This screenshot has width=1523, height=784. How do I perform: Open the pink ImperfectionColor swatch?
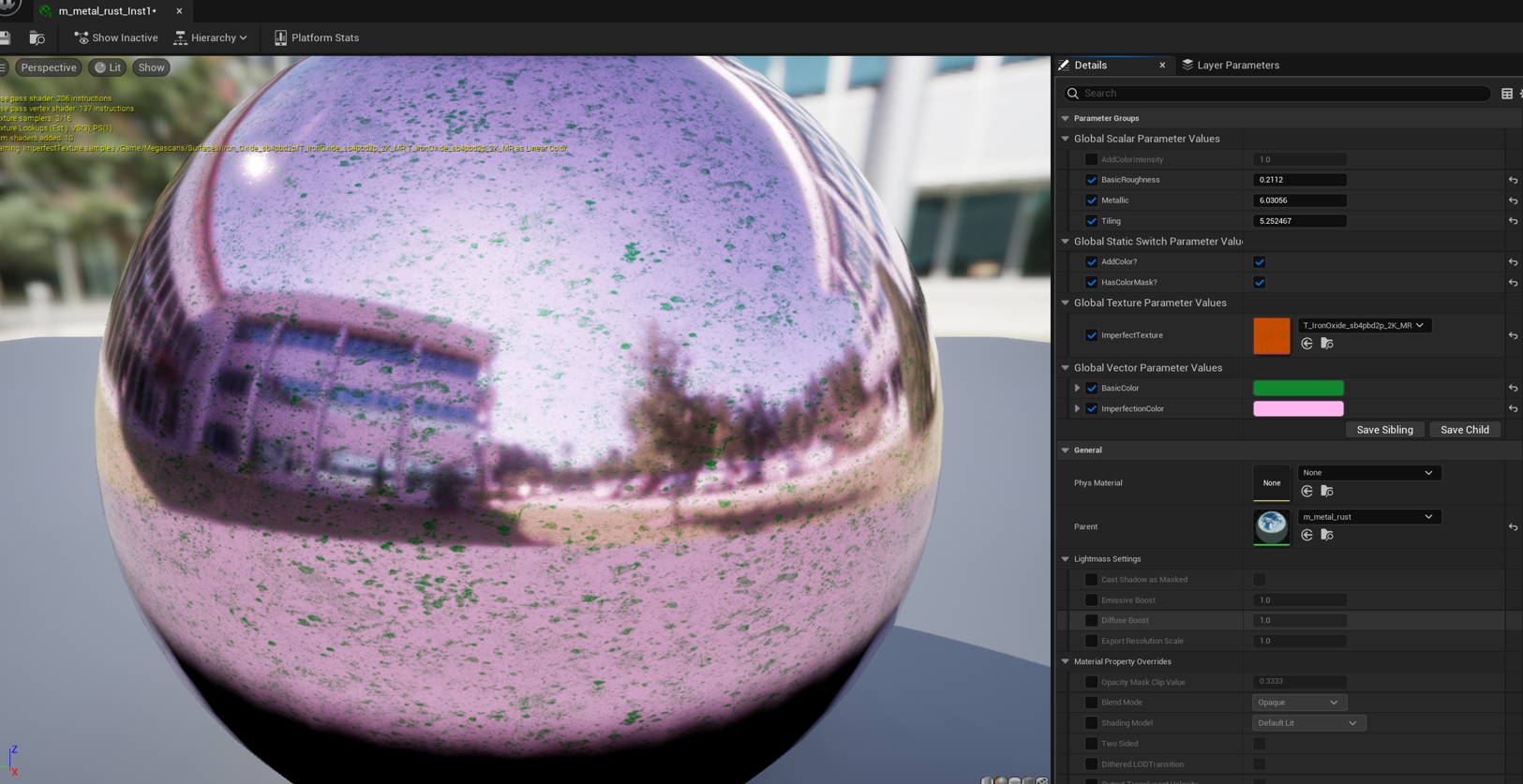pyautogui.click(x=1298, y=409)
